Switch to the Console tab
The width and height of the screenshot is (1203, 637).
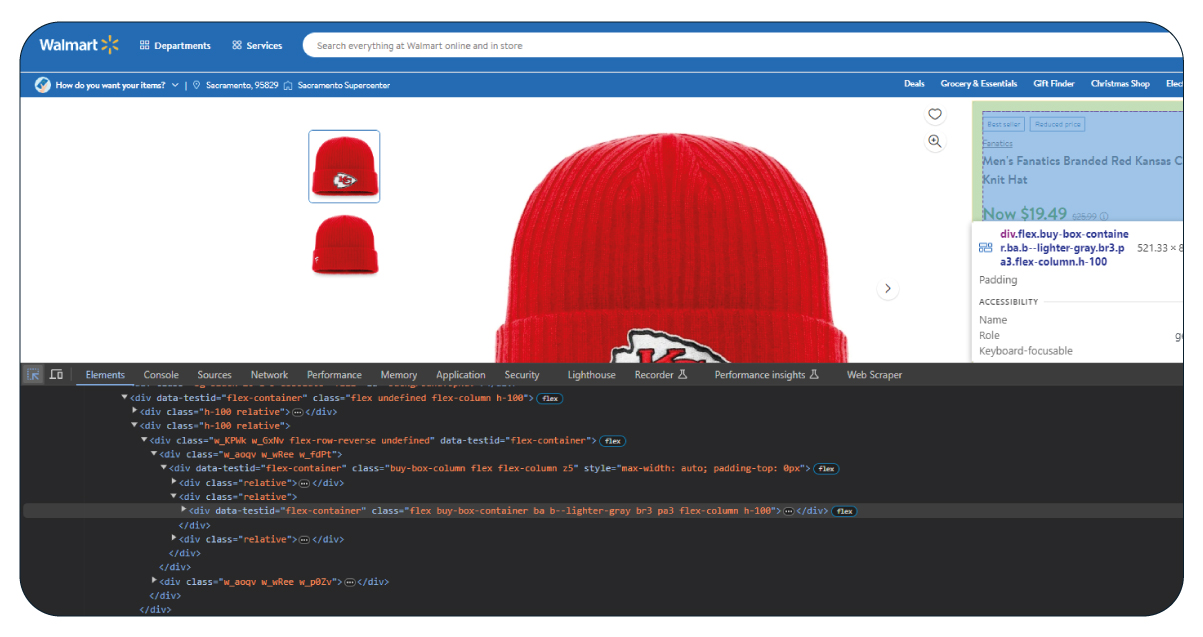161,375
